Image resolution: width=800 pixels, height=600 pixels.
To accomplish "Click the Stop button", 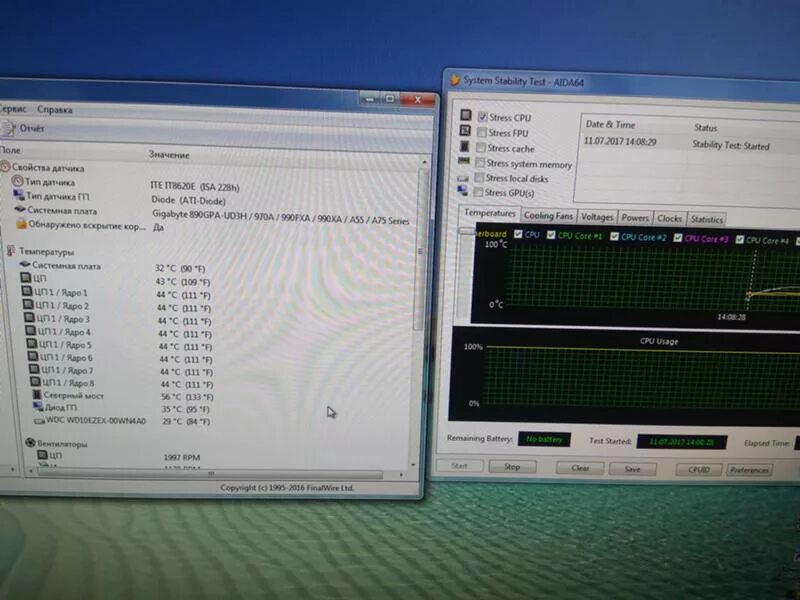I will coord(512,466).
